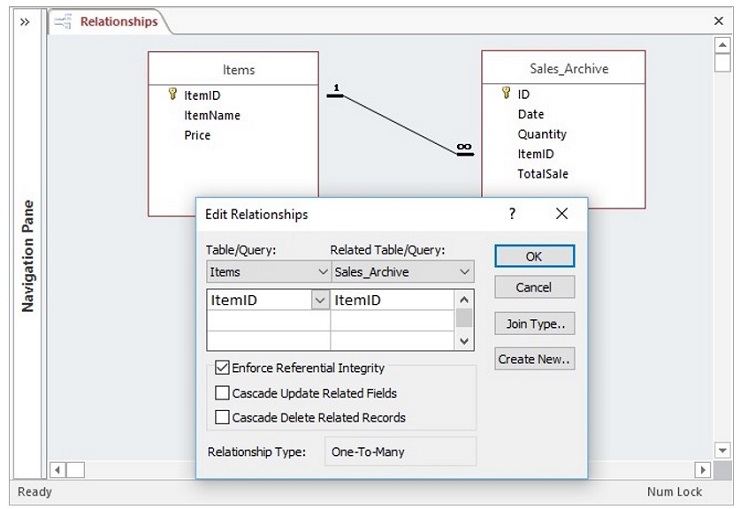Click the vertical Navigation Pane label

point(28,256)
